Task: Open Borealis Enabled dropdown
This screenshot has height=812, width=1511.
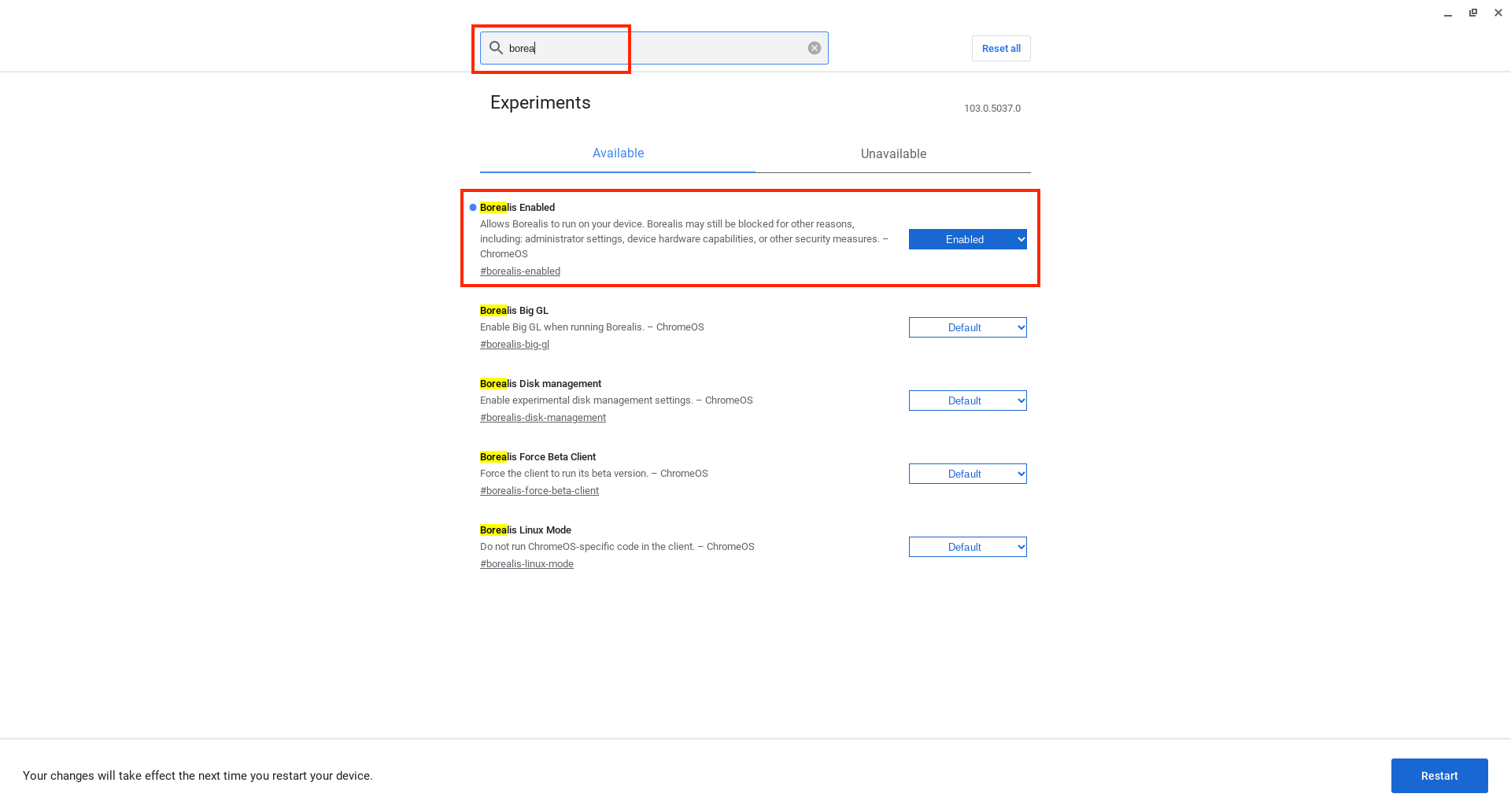Action: pyautogui.click(x=968, y=239)
